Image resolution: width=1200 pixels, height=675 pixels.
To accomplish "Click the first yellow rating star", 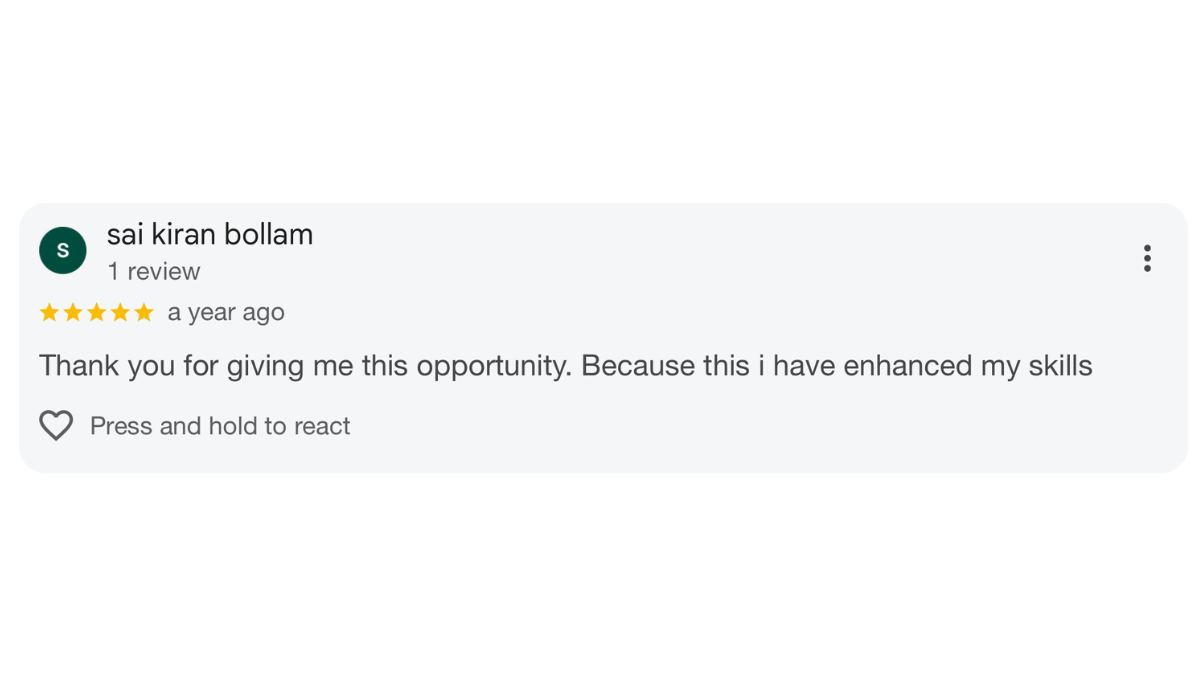I will (49, 313).
